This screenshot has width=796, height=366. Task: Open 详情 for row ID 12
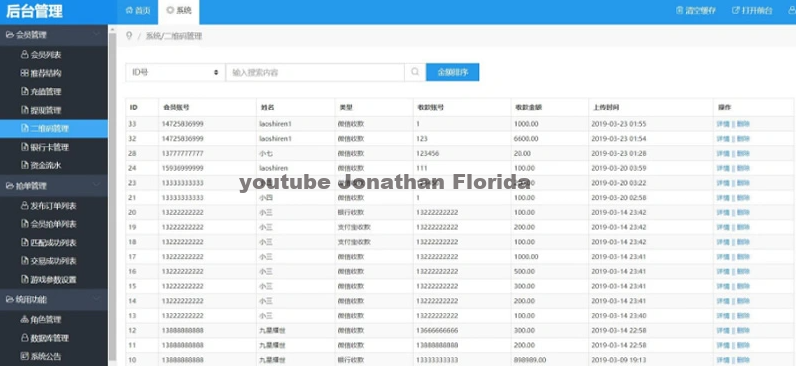point(723,330)
